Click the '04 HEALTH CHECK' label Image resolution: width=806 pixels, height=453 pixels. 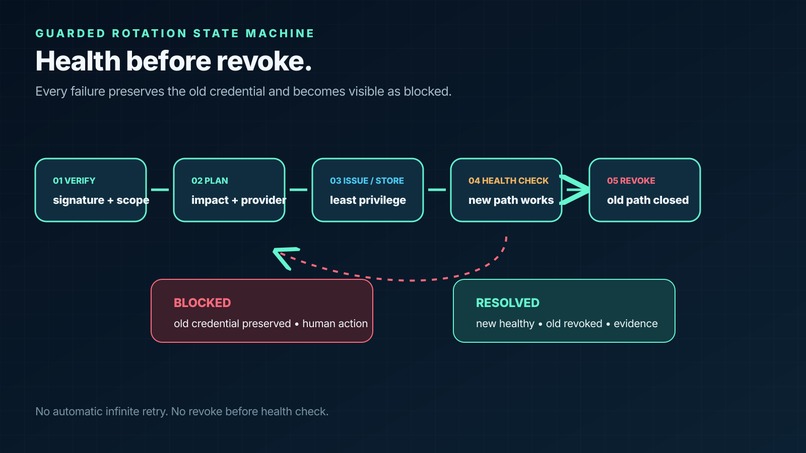coord(508,180)
